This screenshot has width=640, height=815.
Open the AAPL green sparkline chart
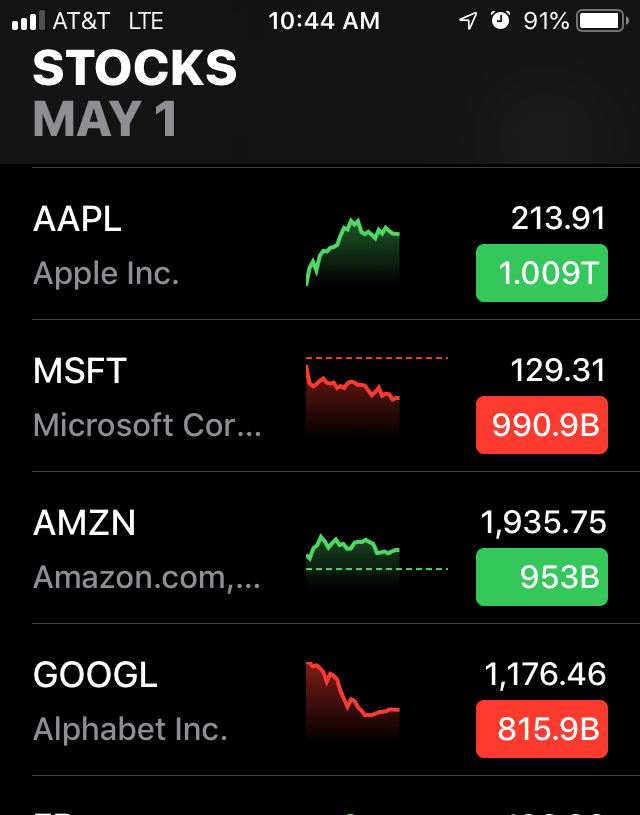point(352,252)
